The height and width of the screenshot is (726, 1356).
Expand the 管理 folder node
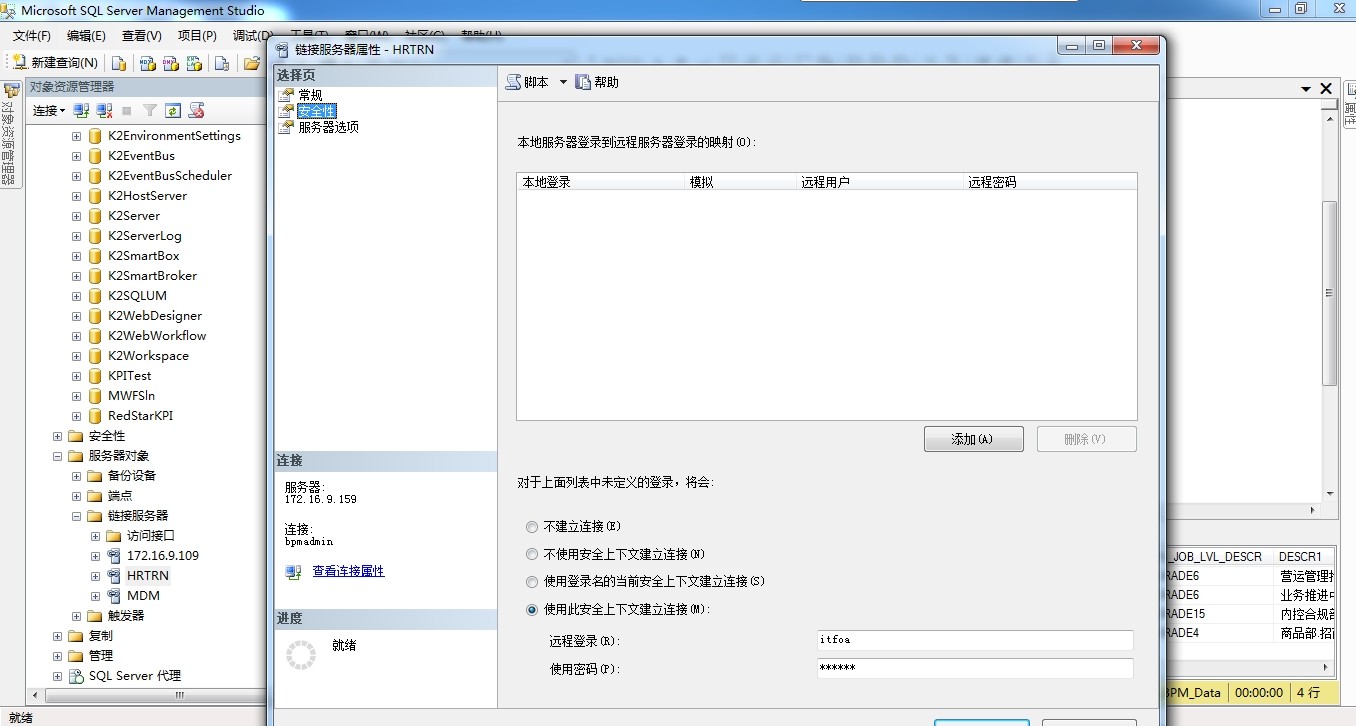(x=57, y=655)
